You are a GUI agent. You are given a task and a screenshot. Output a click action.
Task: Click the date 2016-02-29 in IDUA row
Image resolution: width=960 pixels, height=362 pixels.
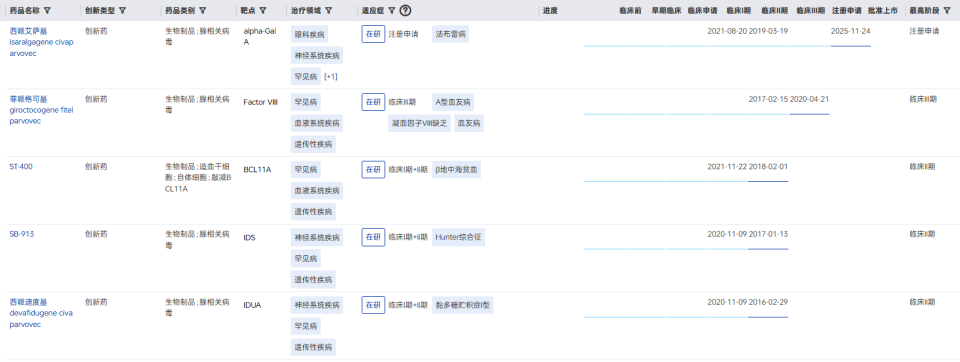[x=768, y=301]
